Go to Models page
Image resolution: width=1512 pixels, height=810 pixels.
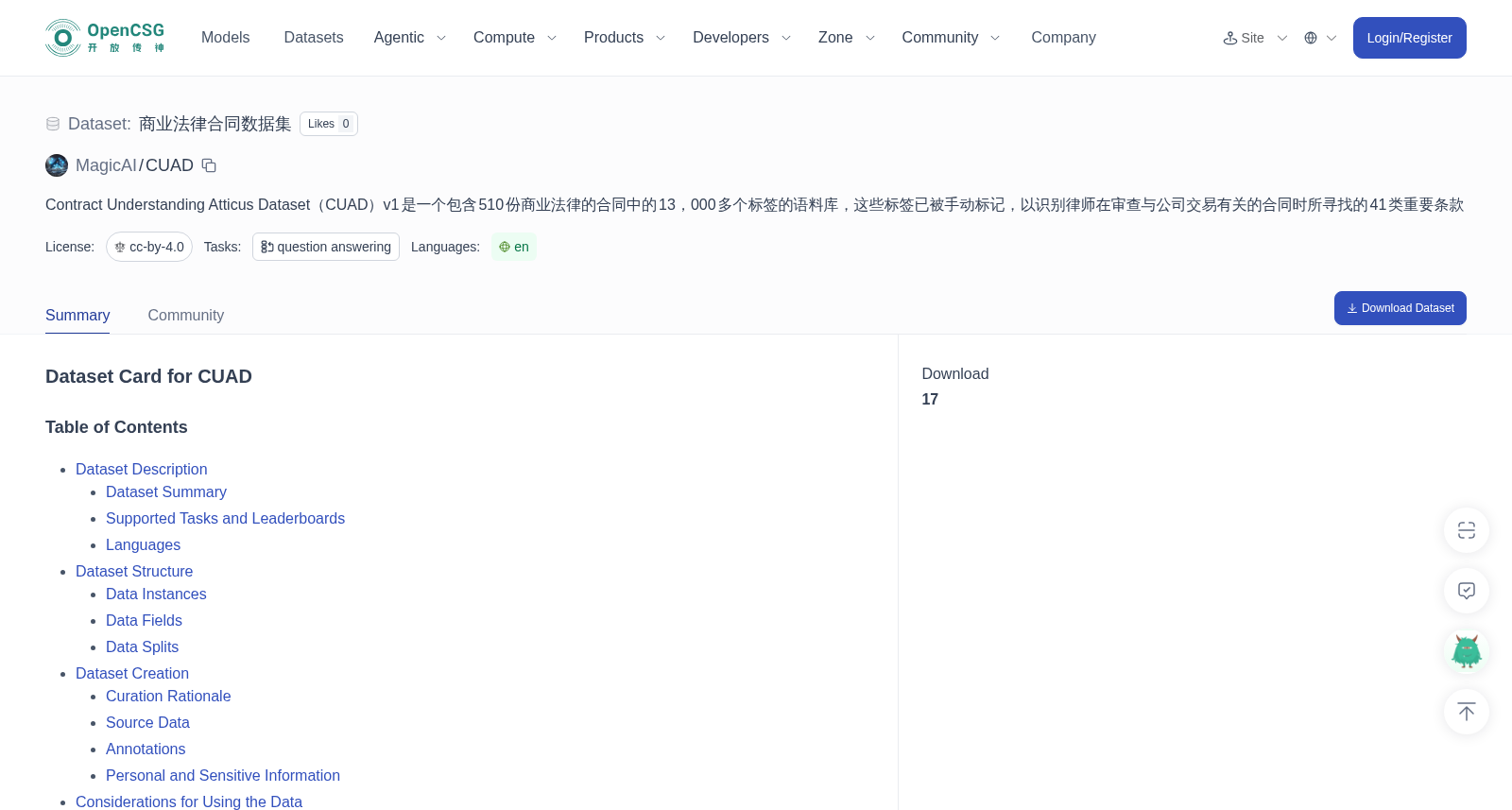[226, 38]
